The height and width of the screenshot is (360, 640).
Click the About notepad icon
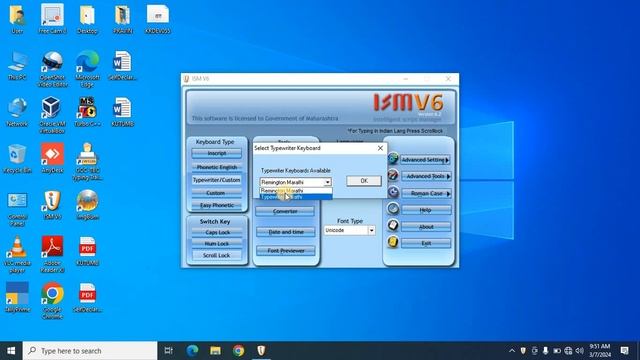click(x=393, y=225)
